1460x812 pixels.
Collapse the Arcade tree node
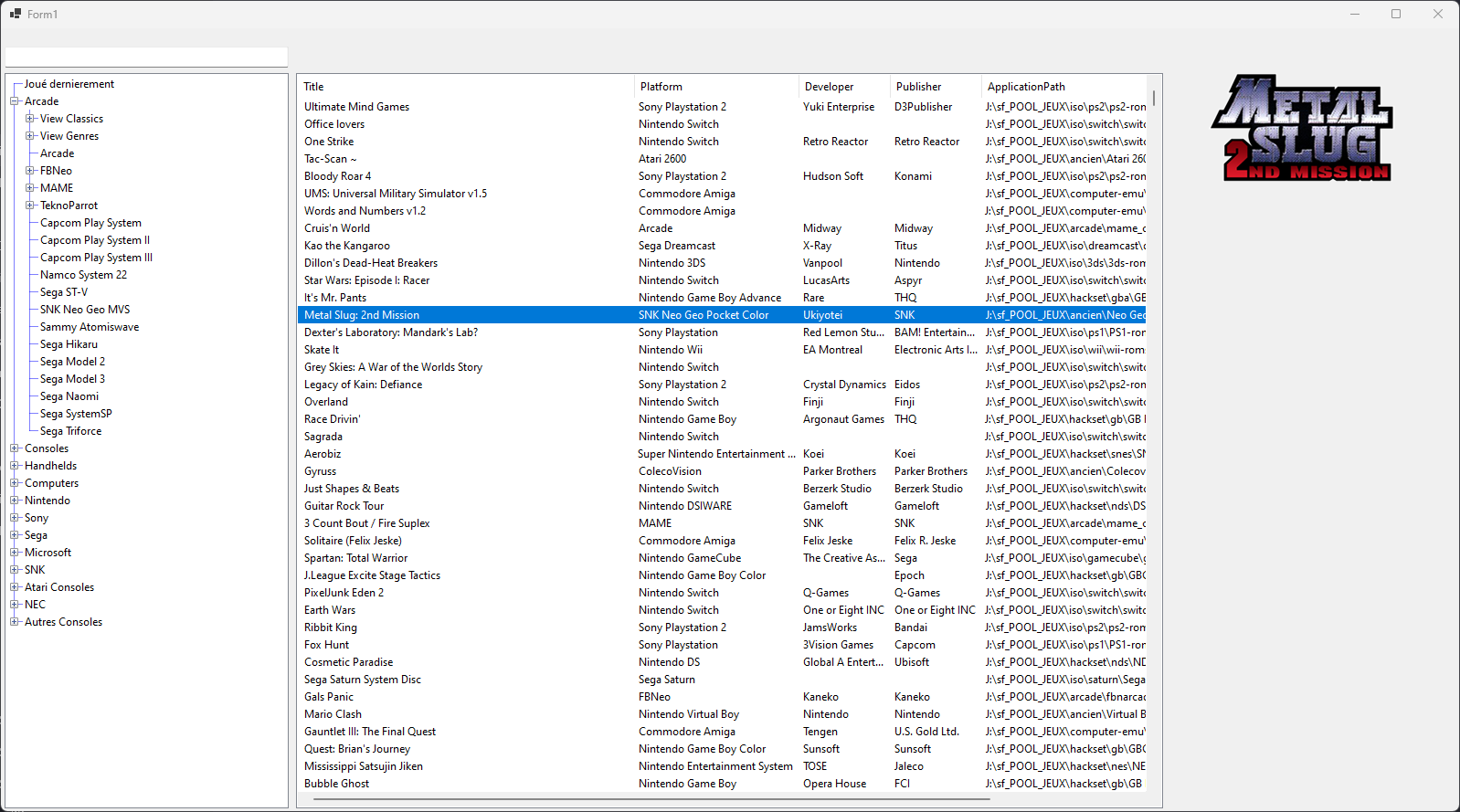pyautogui.click(x=15, y=101)
